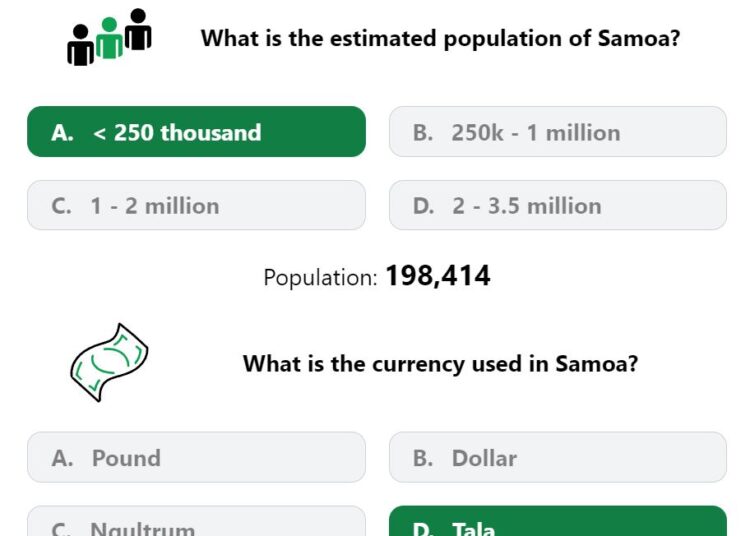The height and width of the screenshot is (536, 750).
Task: Click the 198,414 population figure
Action: tap(438, 276)
